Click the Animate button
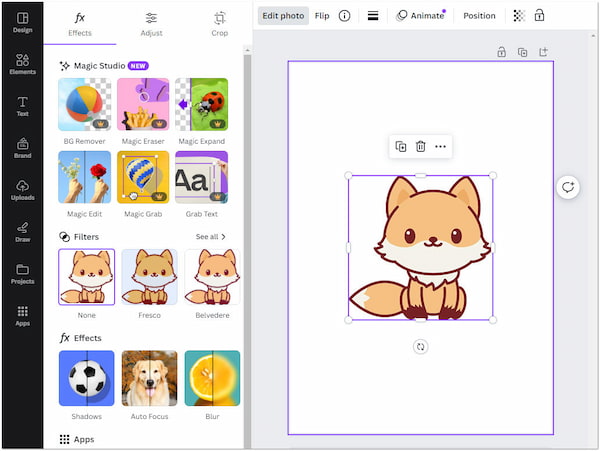Viewport: 600px width, 451px height. tap(421, 16)
